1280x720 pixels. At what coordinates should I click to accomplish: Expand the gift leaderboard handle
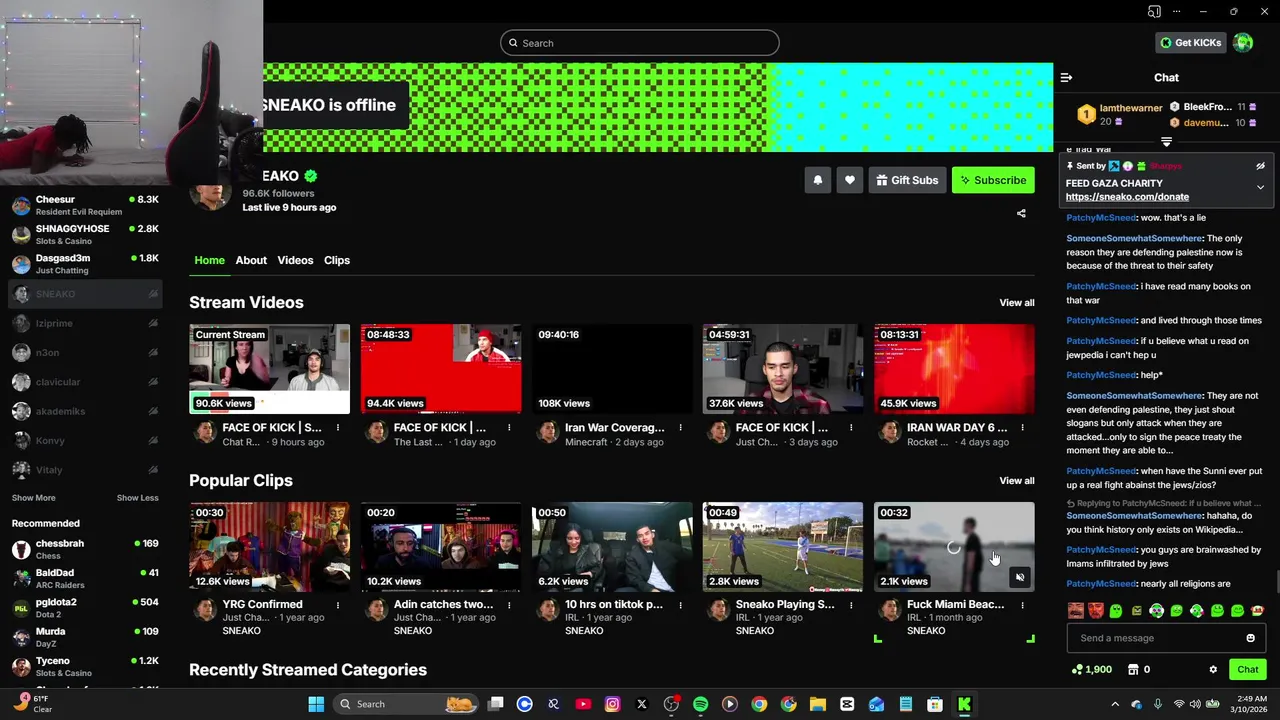[1166, 142]
